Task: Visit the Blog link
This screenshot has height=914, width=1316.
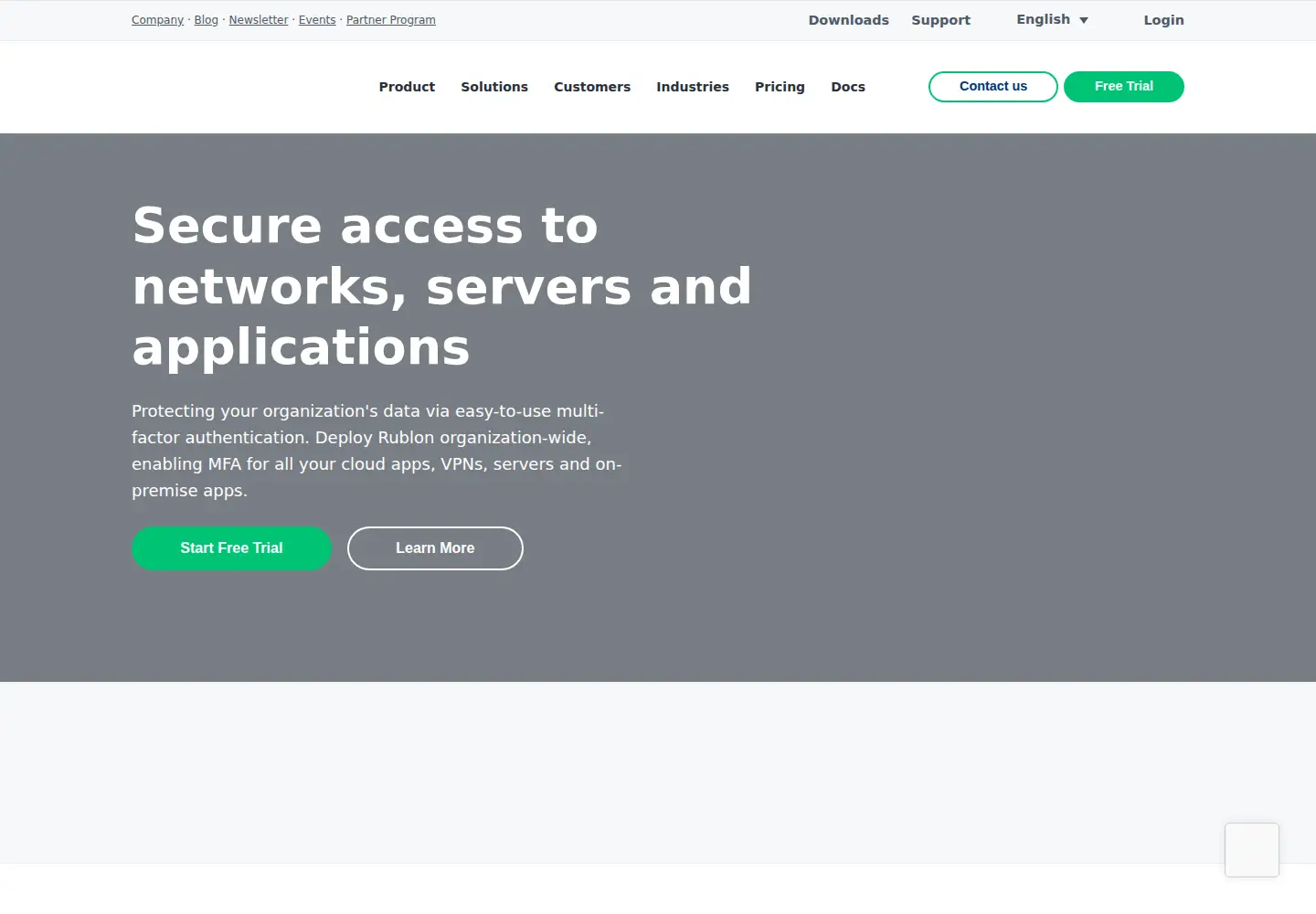Action: [x=207, y=20]
